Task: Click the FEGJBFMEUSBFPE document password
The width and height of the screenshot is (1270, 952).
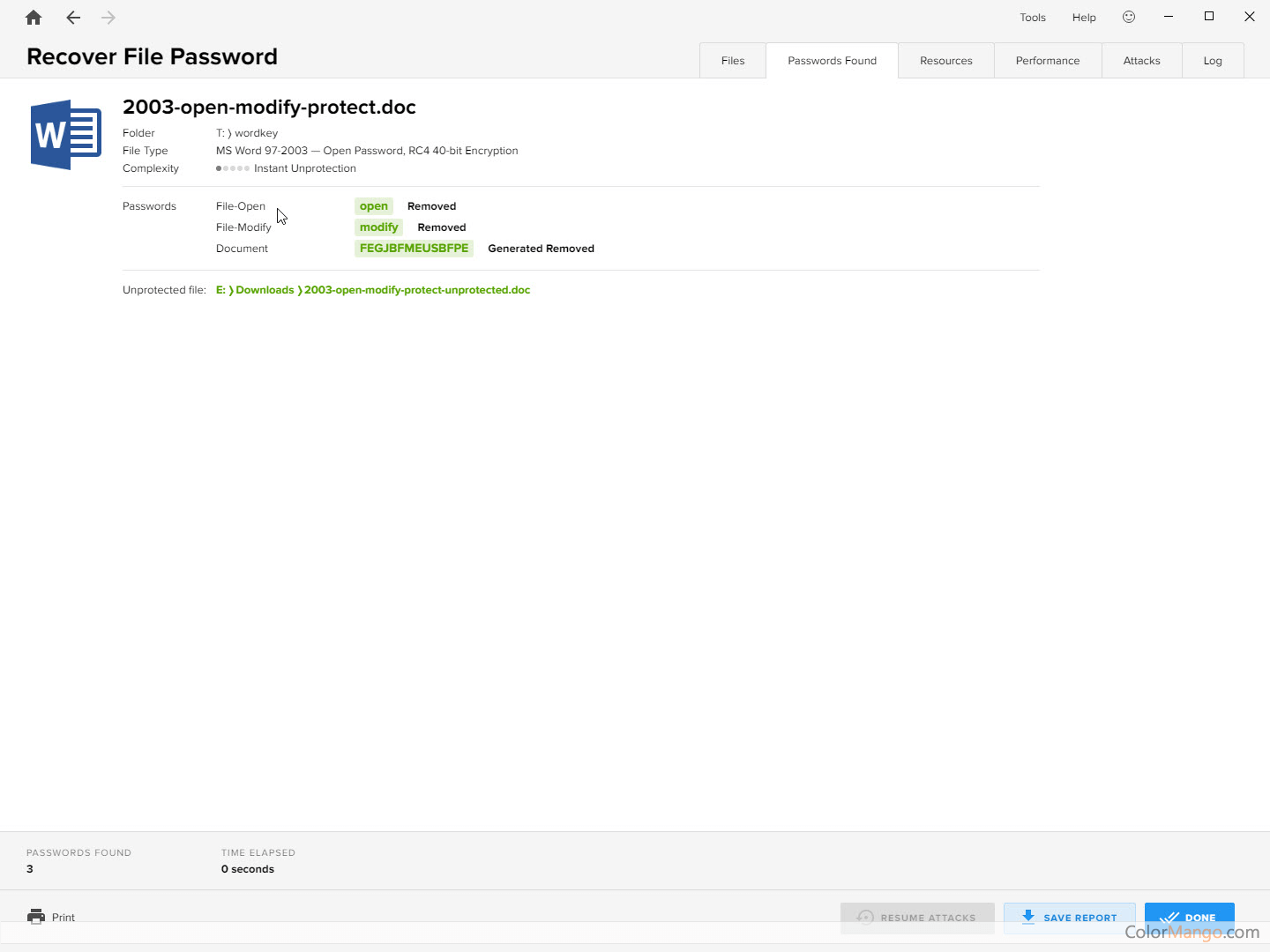Action: tap(414, 249)
